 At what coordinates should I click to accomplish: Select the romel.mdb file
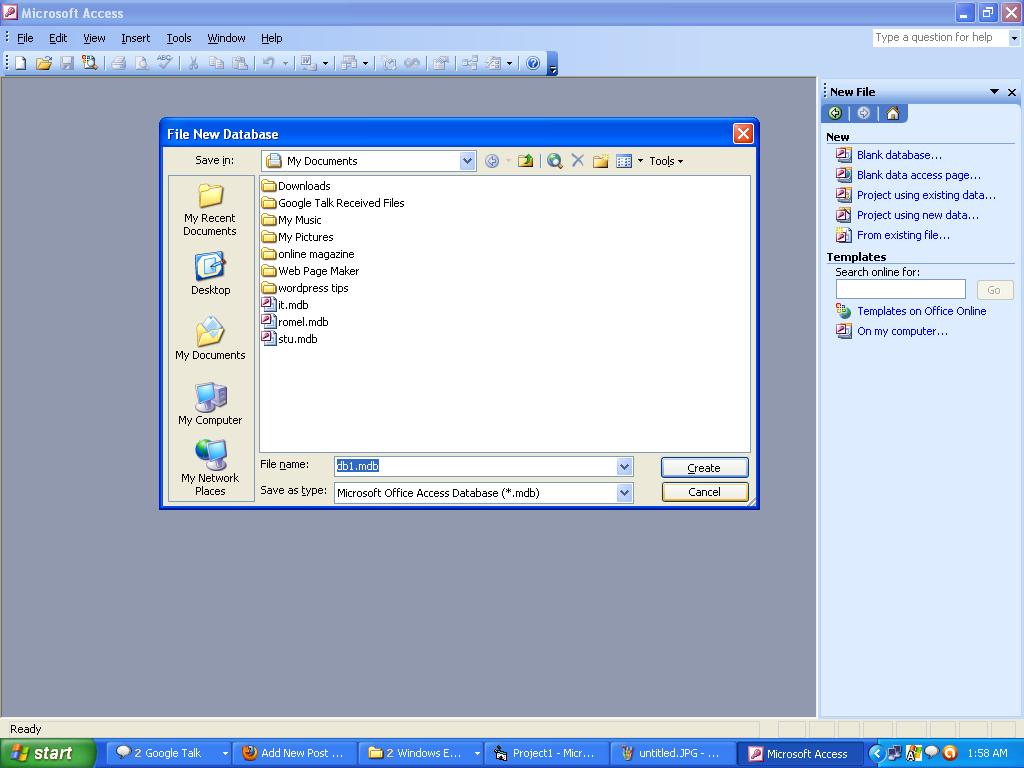click(x=295, y=322)
